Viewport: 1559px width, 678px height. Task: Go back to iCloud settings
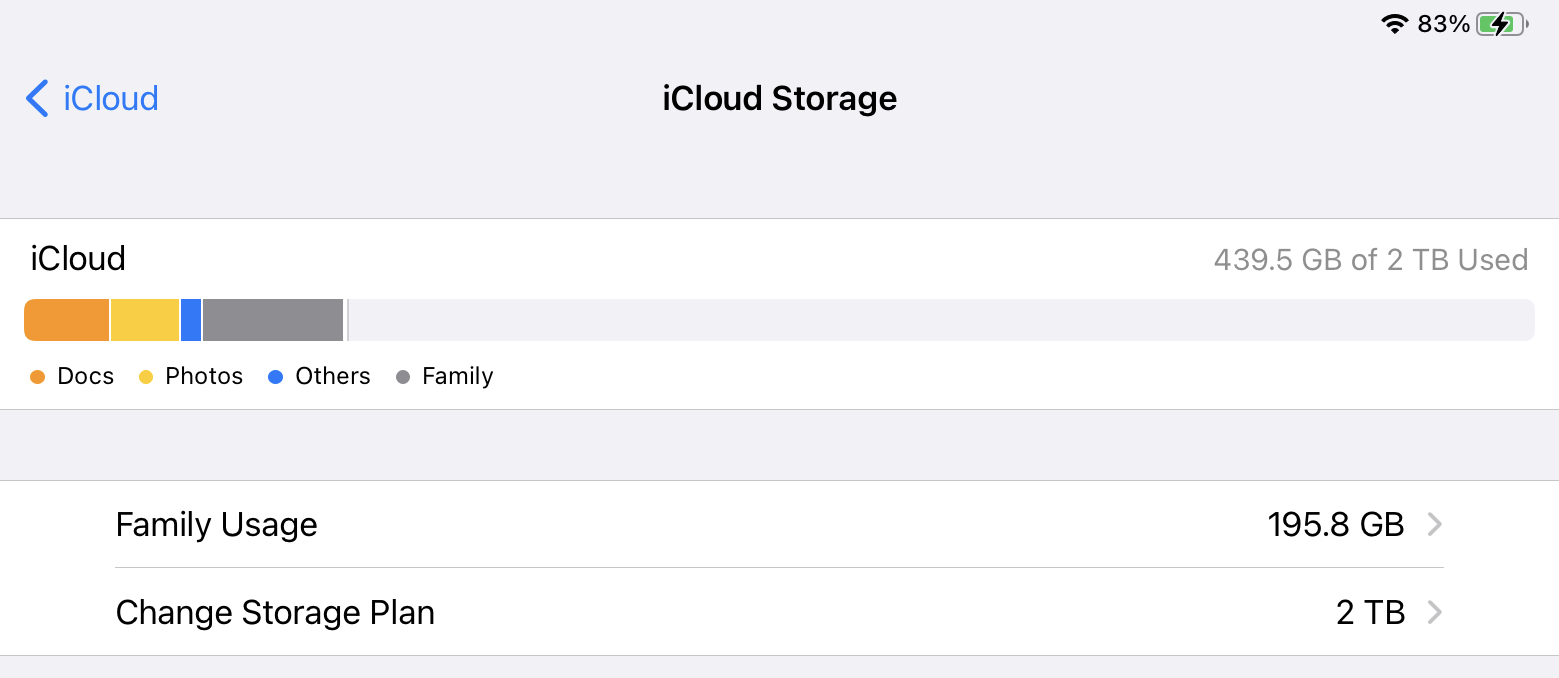click(92, 98)
